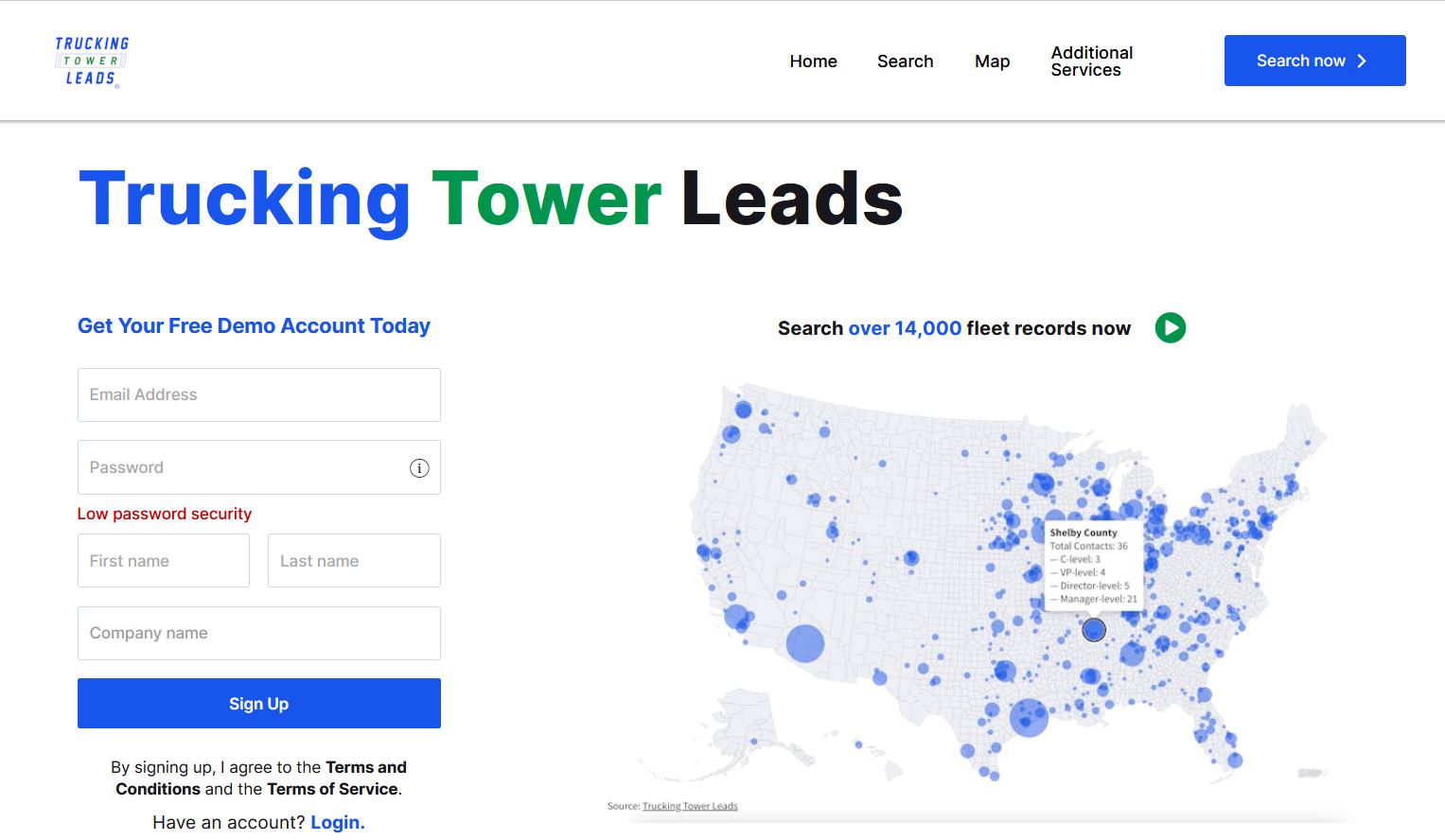Click the password info icon
The height and width of the screenshot is (840, 1445).
[x=419, y=468]
